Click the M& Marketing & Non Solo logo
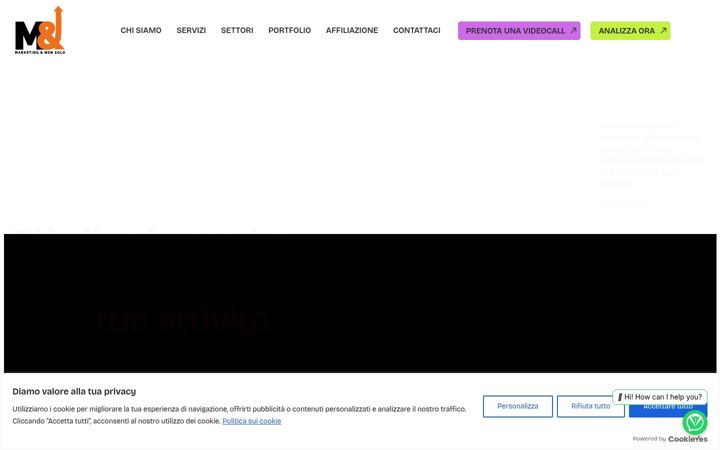This screenshot has width=720, height=450. (x=40, y=30)
